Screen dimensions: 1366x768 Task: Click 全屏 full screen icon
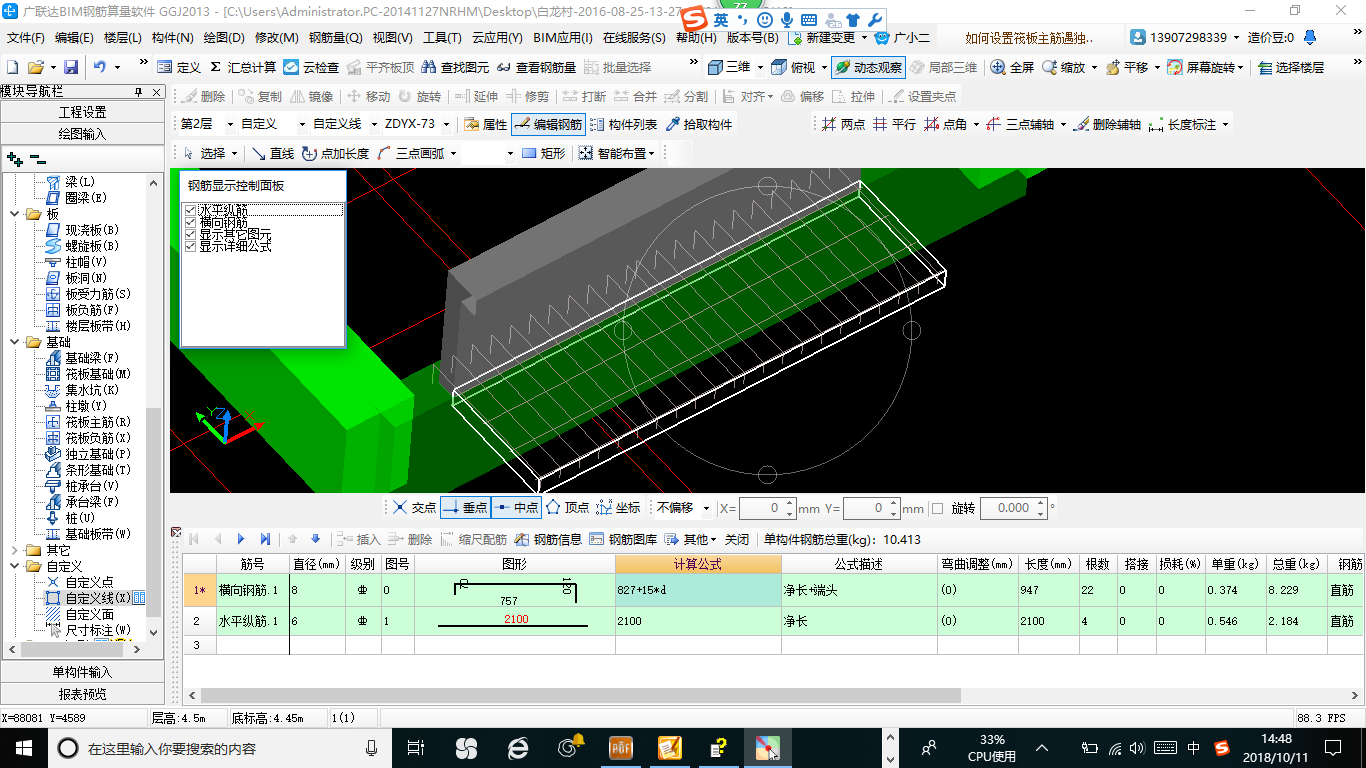[x=1012, y=67]
